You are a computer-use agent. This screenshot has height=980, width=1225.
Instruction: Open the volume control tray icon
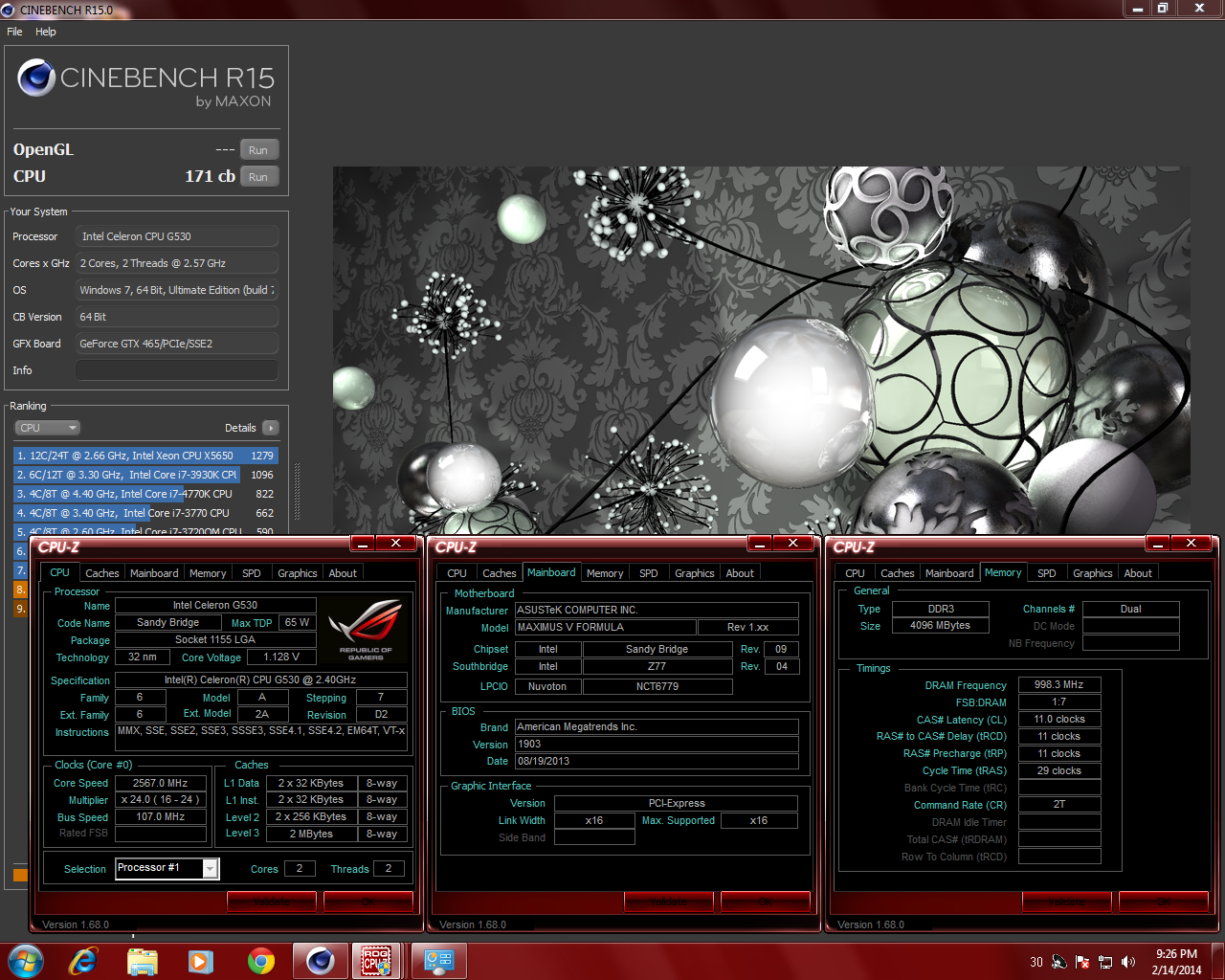(1128, 962)
